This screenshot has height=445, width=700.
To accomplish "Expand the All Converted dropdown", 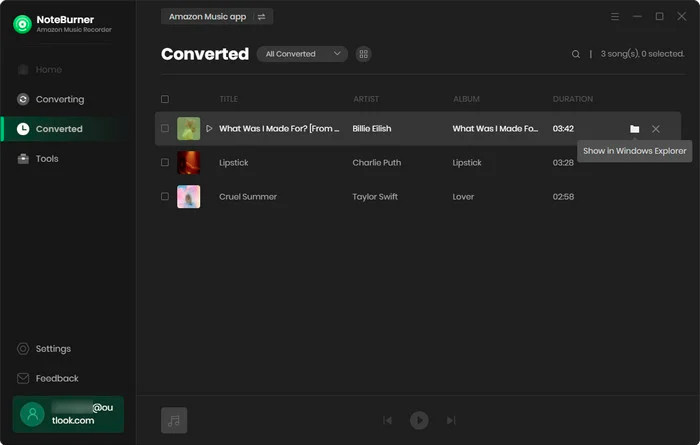I will (x=302, y=54).
